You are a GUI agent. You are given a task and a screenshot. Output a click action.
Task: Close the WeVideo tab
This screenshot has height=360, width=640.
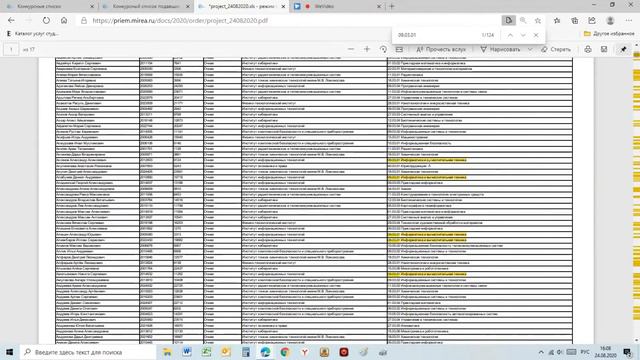click(x=379, y=6)
